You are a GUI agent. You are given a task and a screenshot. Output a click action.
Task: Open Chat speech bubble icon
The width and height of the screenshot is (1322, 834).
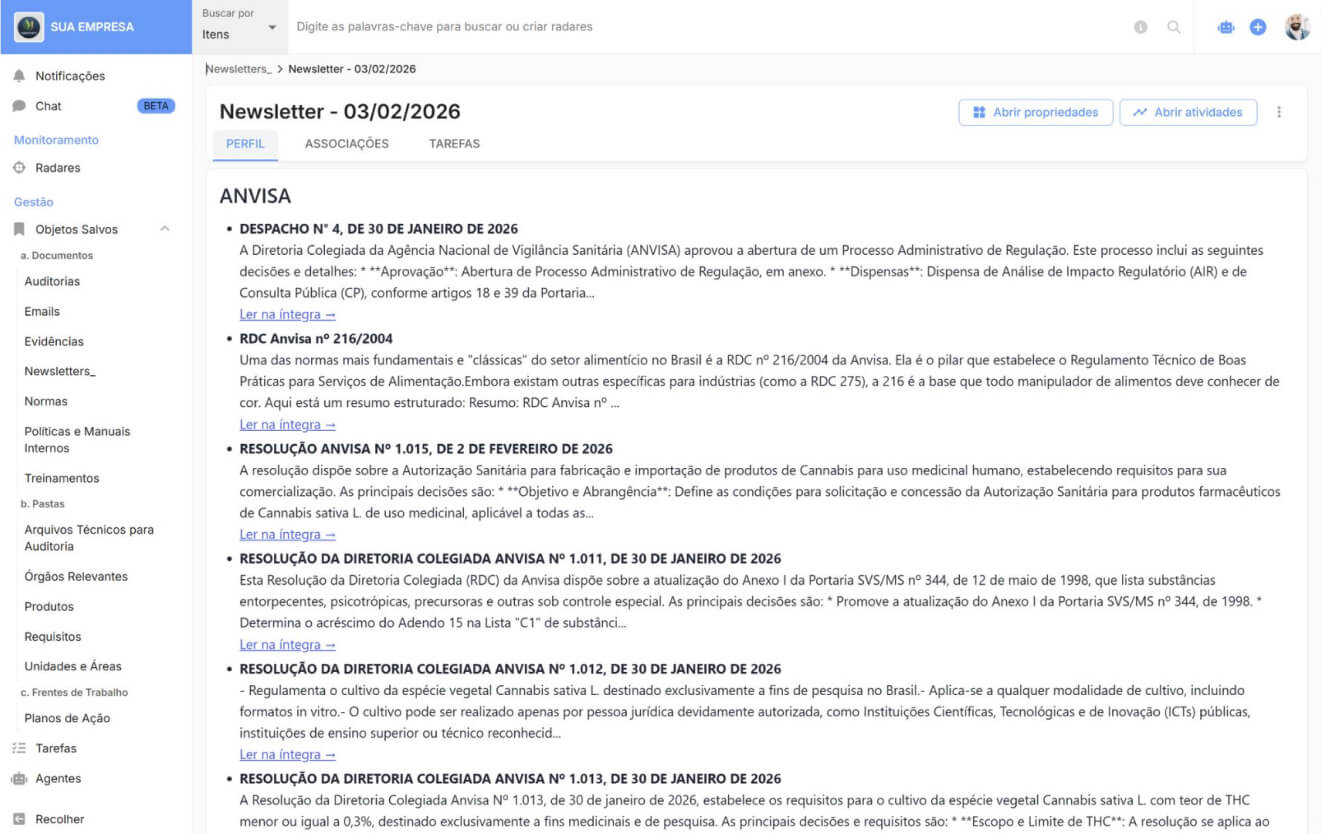(19, 106)
